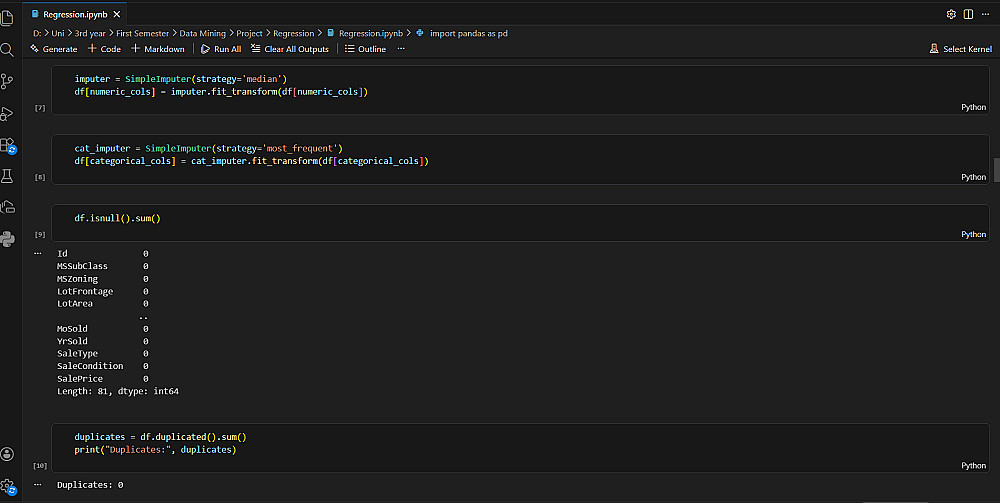Viewport: 1000px width, 503px height.
Task: Open the Manage gear menu
Action: click(7, 486)
